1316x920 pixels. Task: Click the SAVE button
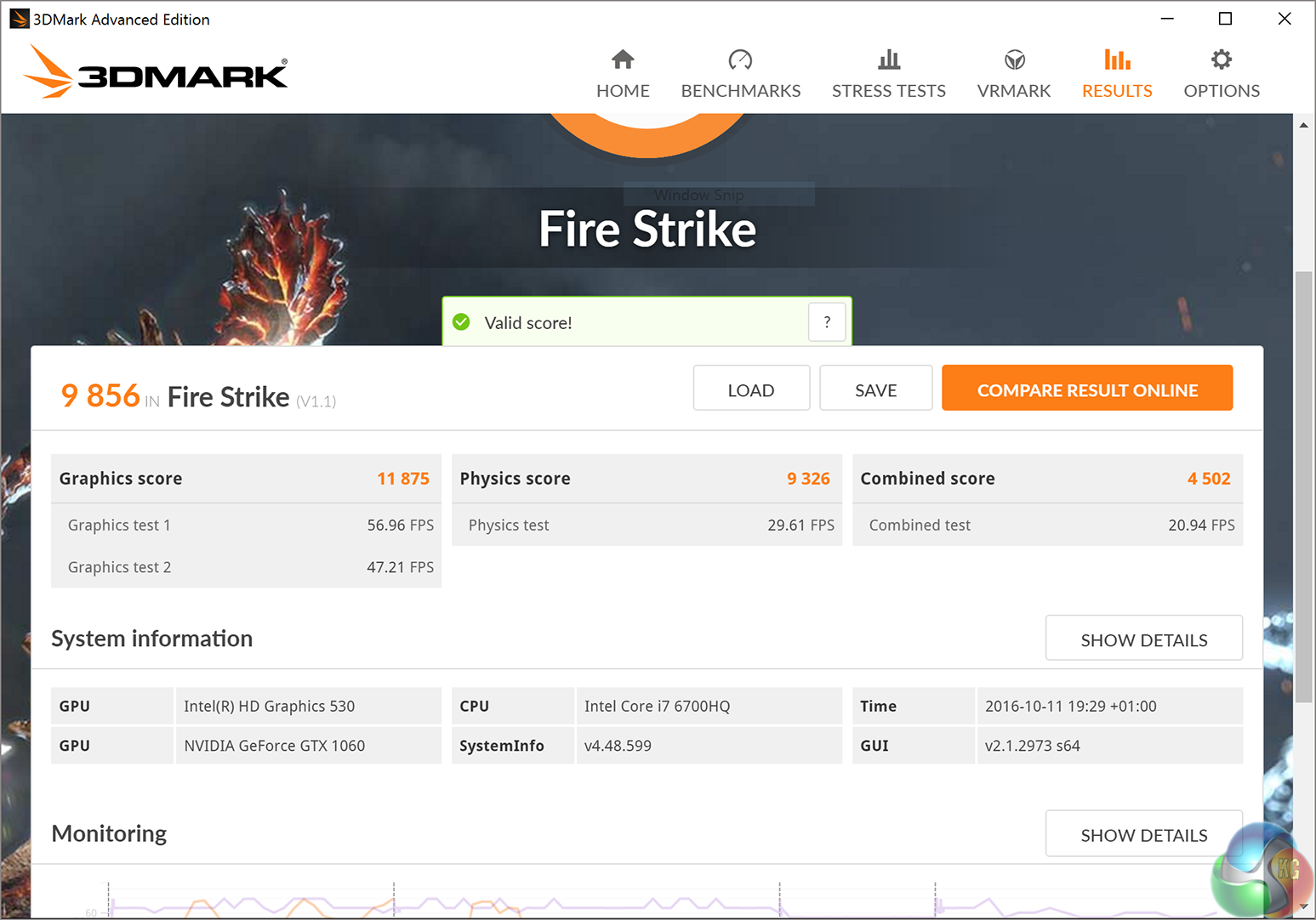pos(876,389)
